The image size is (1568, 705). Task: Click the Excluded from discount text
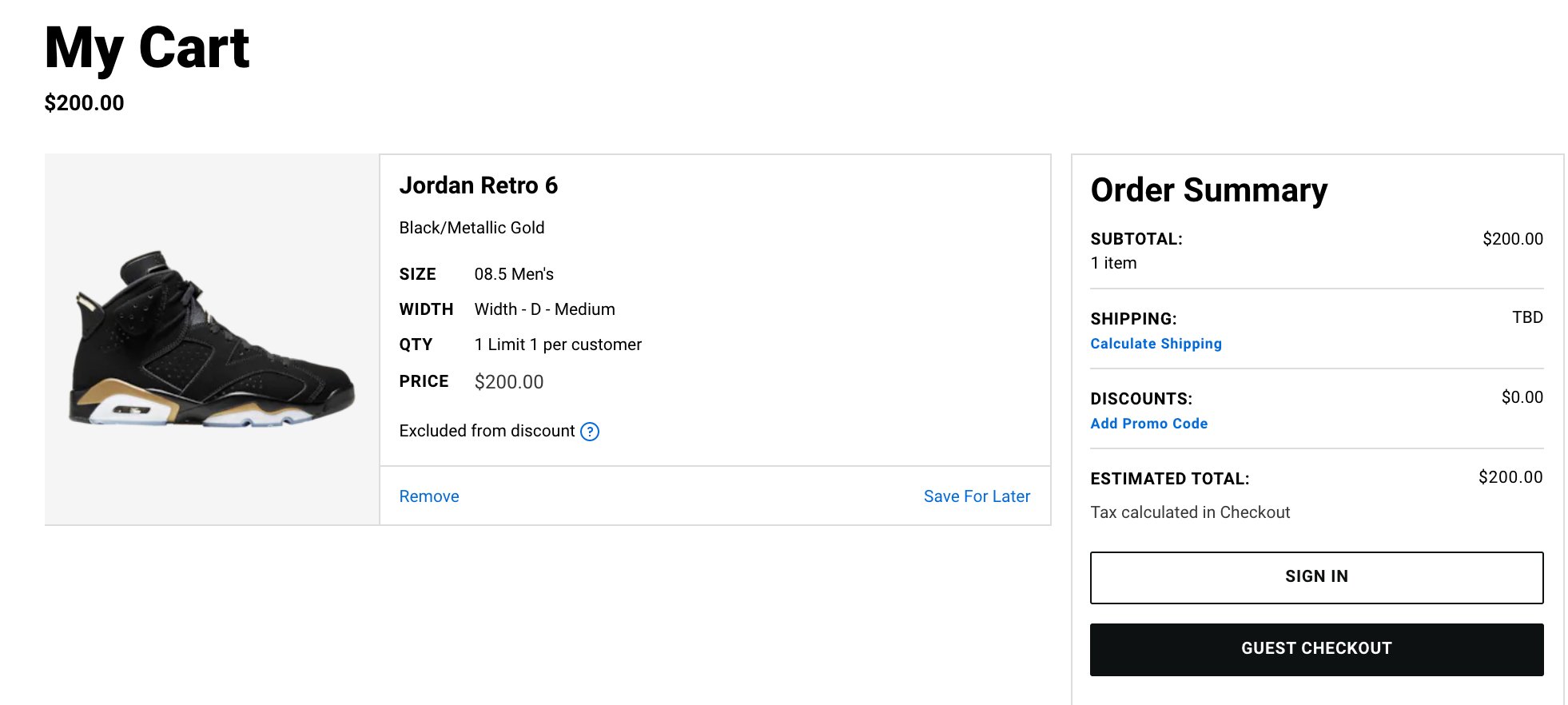pyautogui.click(x=487, y=431)
